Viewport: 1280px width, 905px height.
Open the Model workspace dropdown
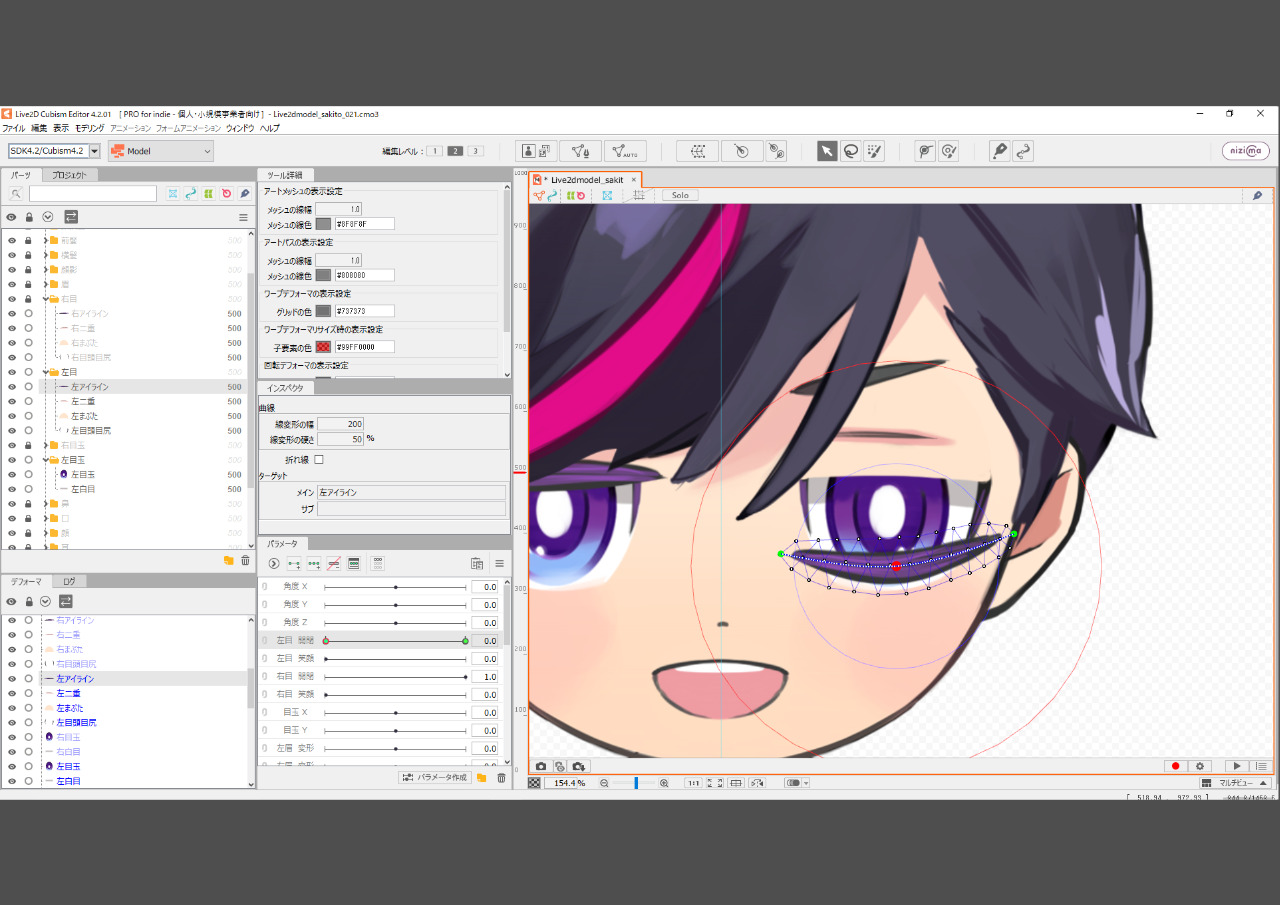160,151
